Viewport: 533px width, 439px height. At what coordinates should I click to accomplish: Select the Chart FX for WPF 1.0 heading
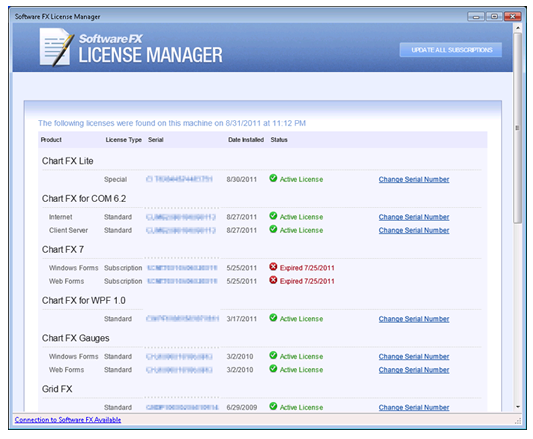click(x=84, y=301)
